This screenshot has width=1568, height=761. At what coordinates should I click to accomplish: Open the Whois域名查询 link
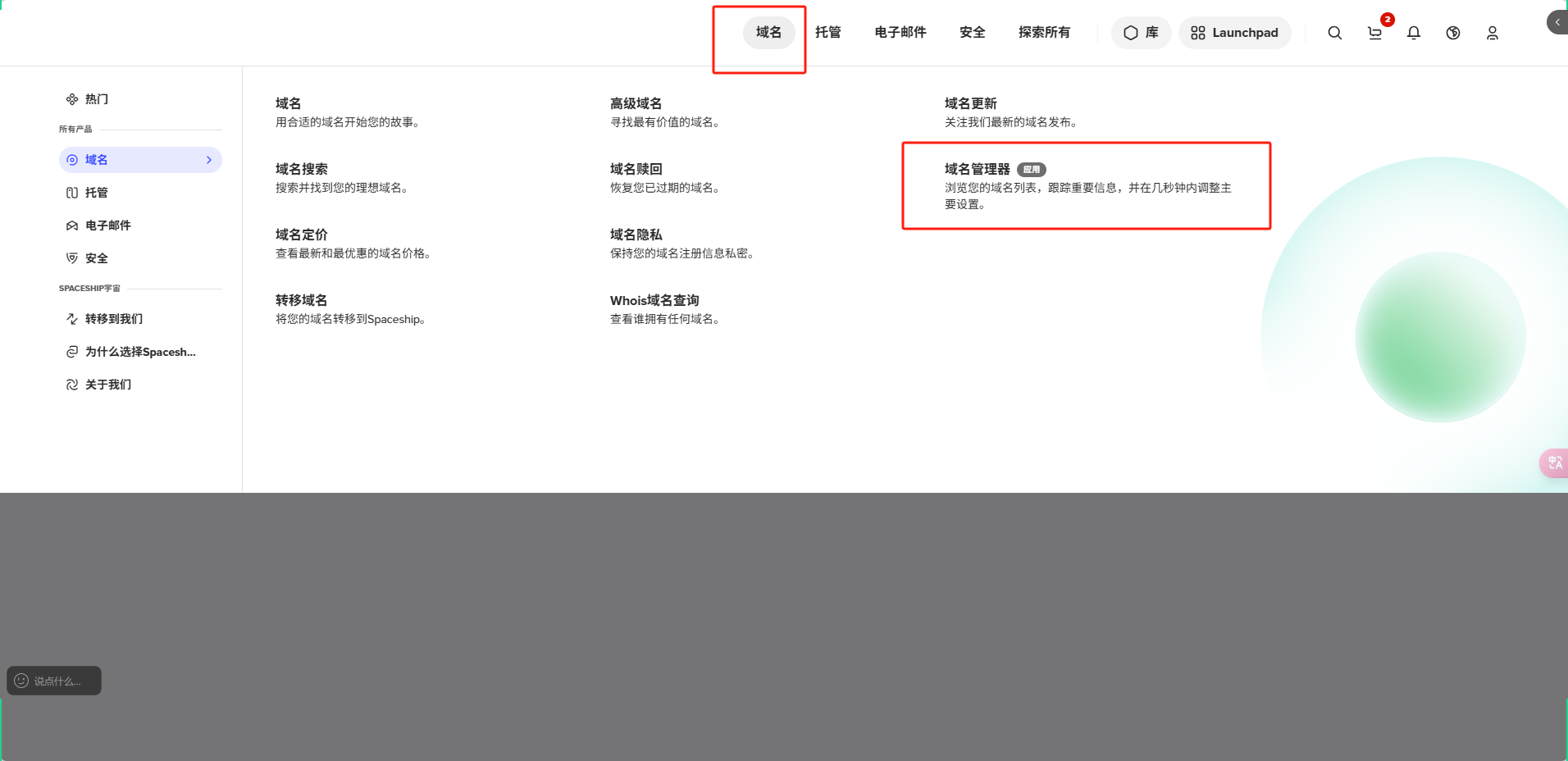(x=654, y=300)
